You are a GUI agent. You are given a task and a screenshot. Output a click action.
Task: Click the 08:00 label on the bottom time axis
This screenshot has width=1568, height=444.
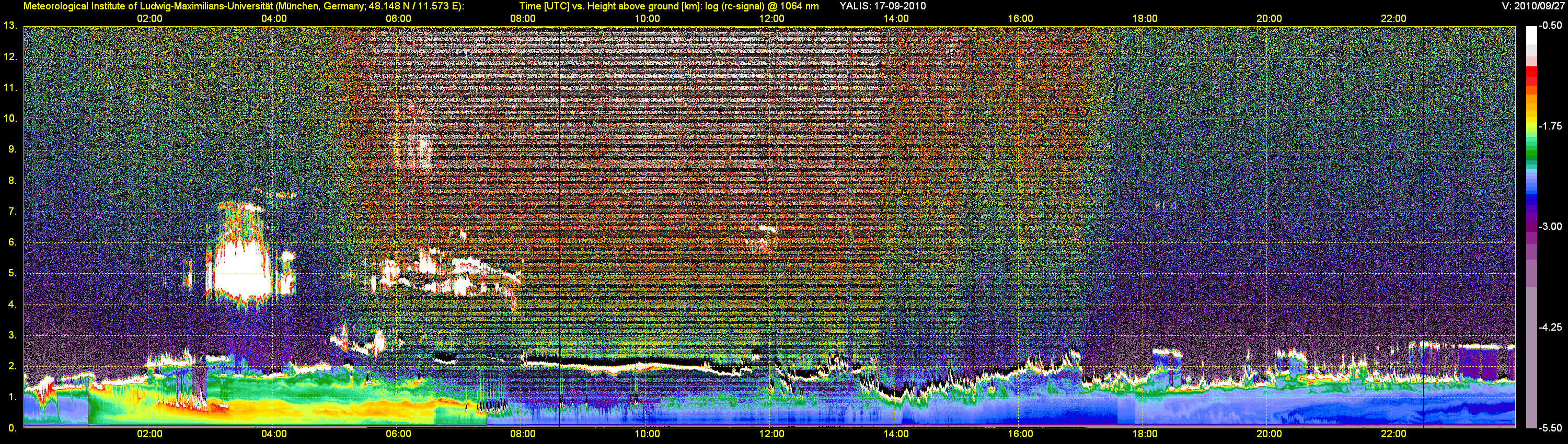(523, 434)
